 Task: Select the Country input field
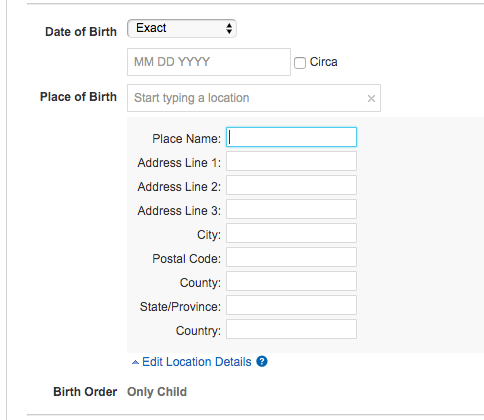(x=291, y=329)
